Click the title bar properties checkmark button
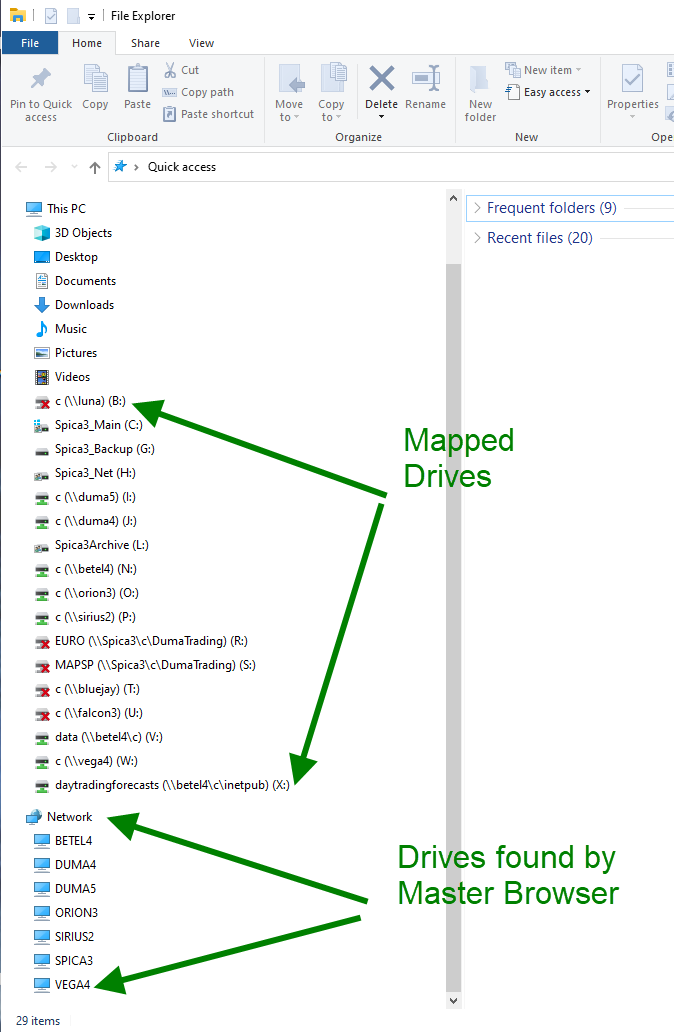The height and width of the screenshot is (1032, 674). [51, 16]
